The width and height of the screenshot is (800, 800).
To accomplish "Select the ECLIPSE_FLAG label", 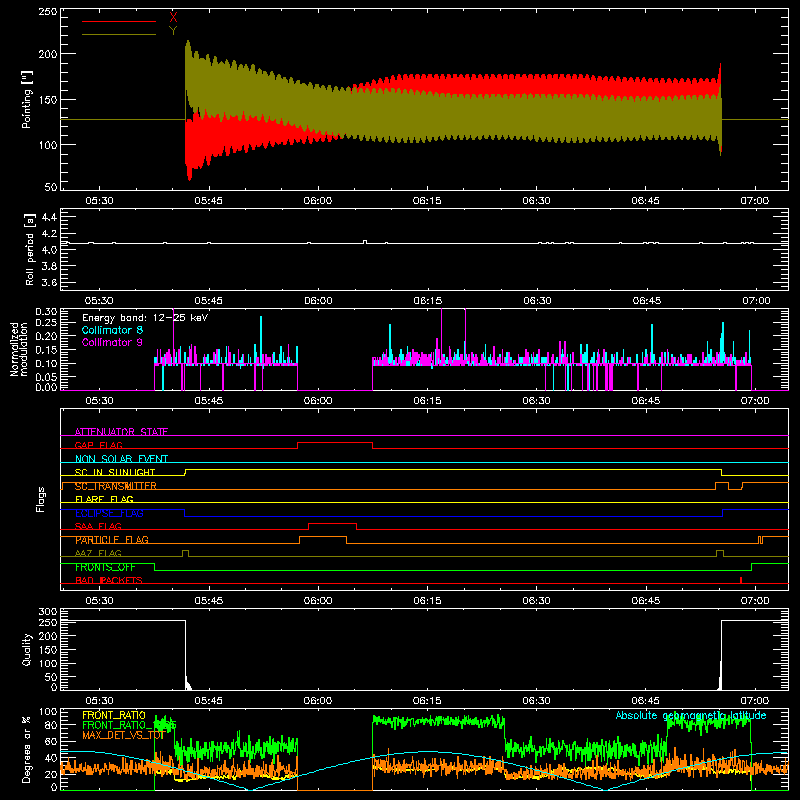I will [x=109, y=513].
